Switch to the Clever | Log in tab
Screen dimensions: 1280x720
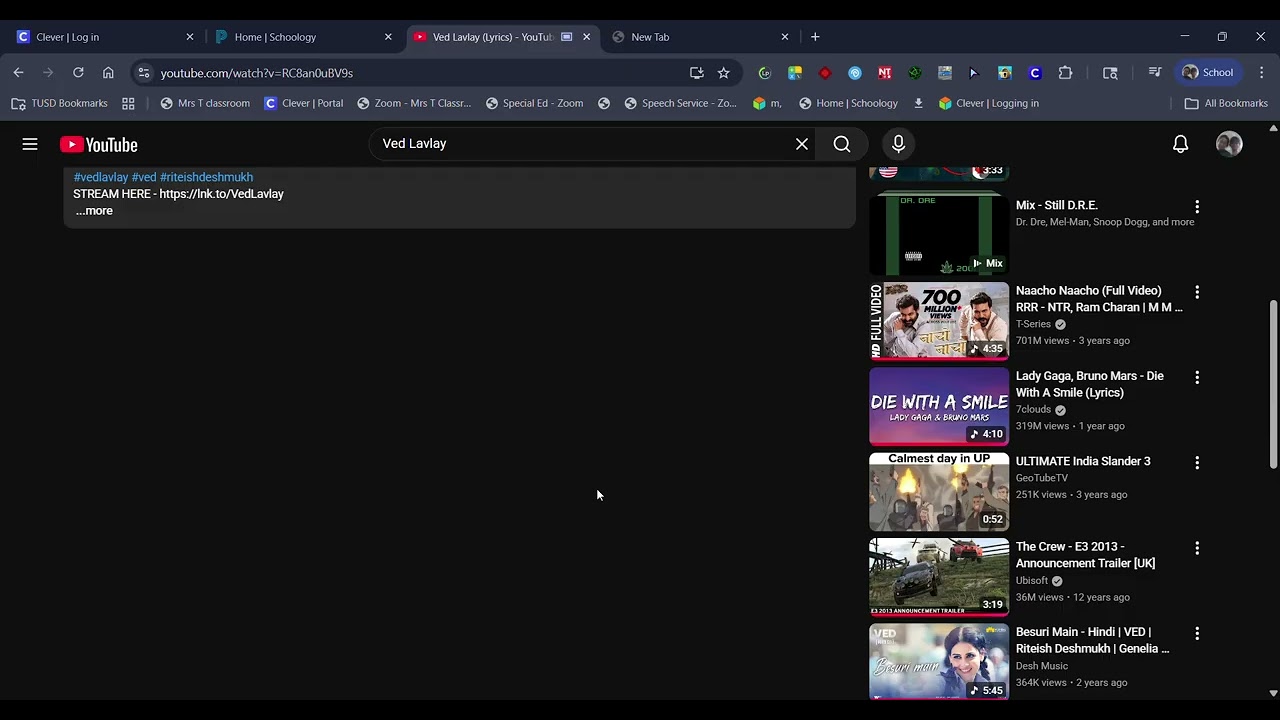click(105, 37)
